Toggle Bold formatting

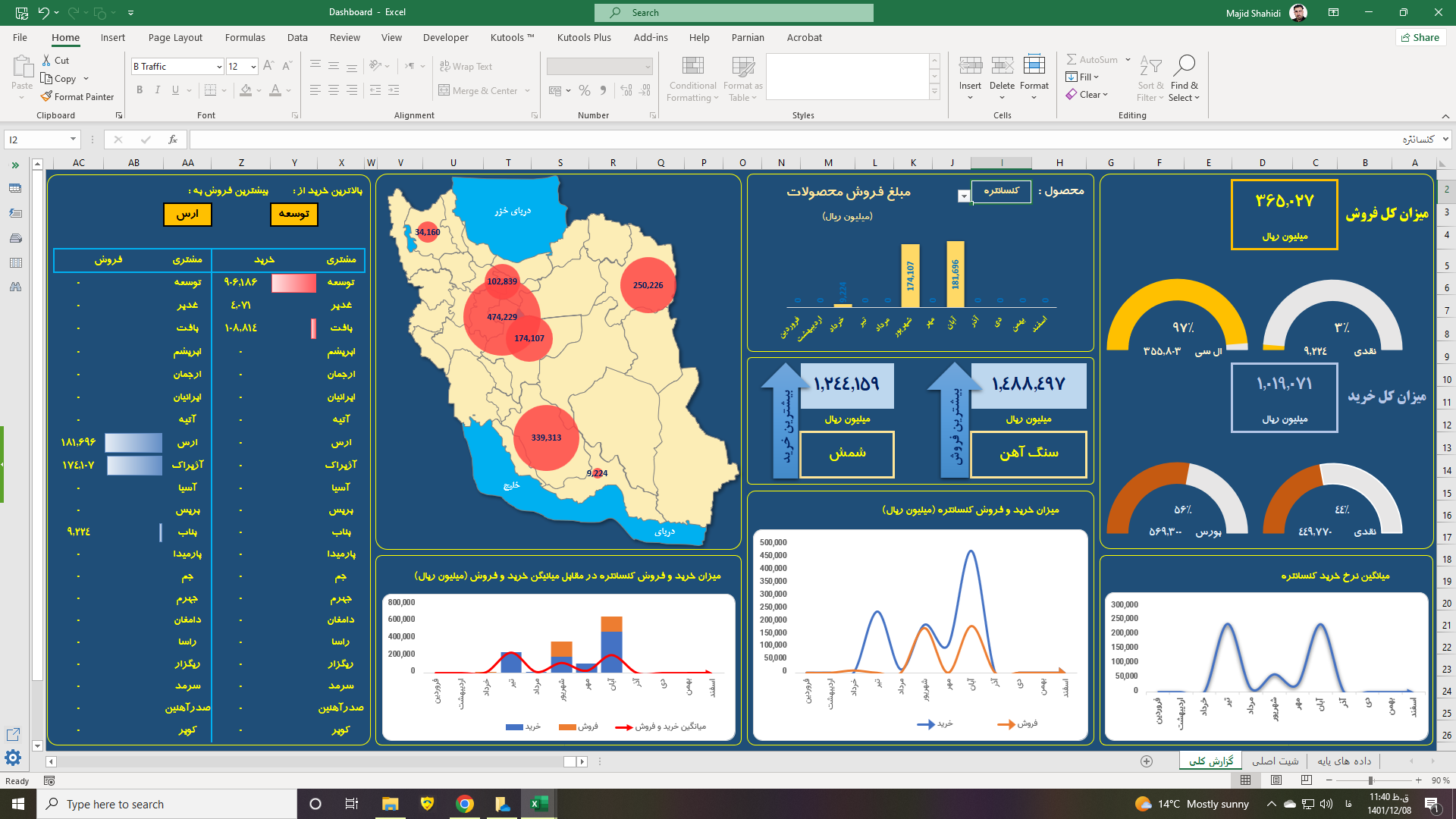[x=140, y=90]
